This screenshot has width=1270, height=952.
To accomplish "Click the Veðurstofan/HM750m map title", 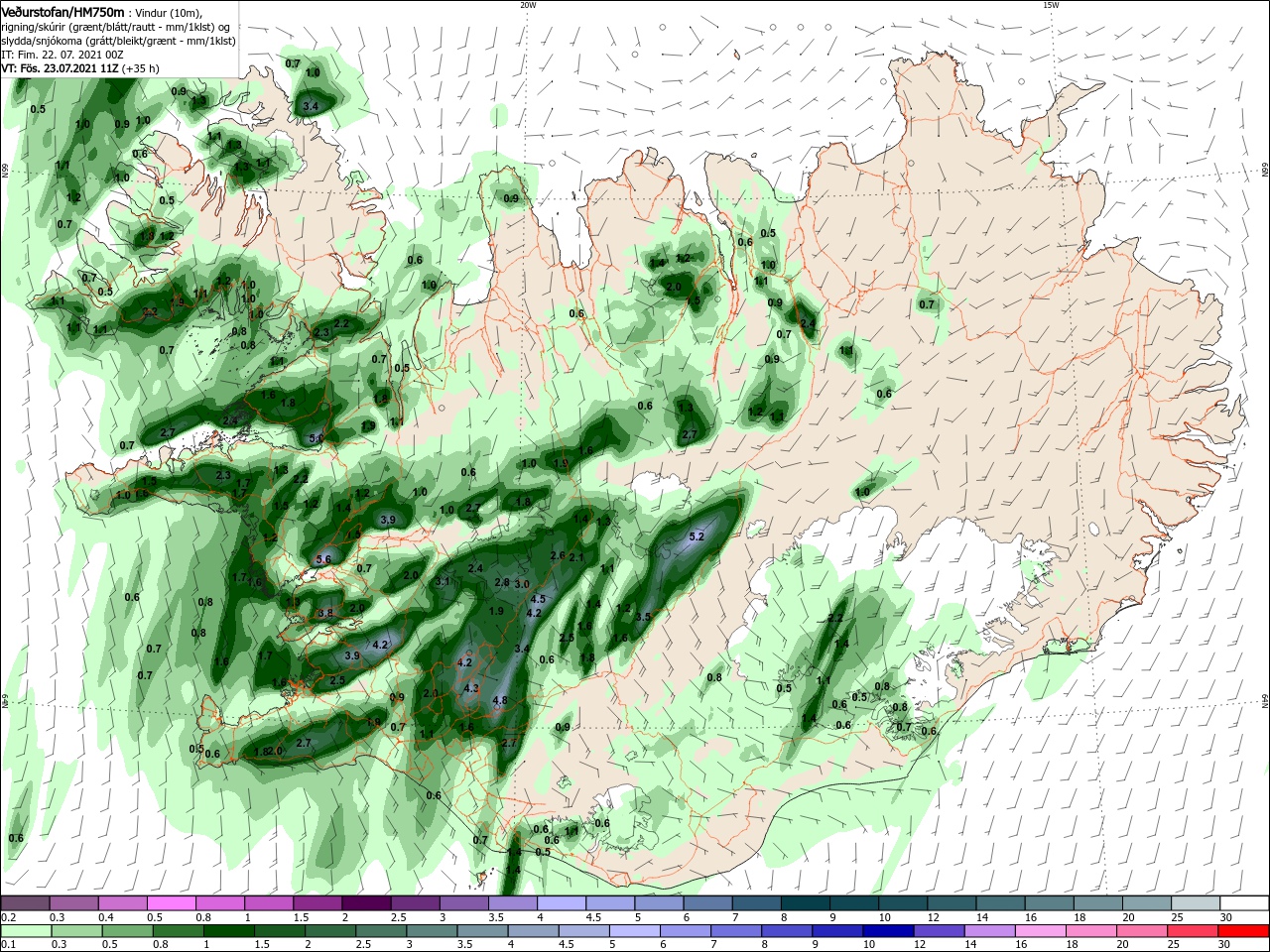I will click(x=63, y=11).
